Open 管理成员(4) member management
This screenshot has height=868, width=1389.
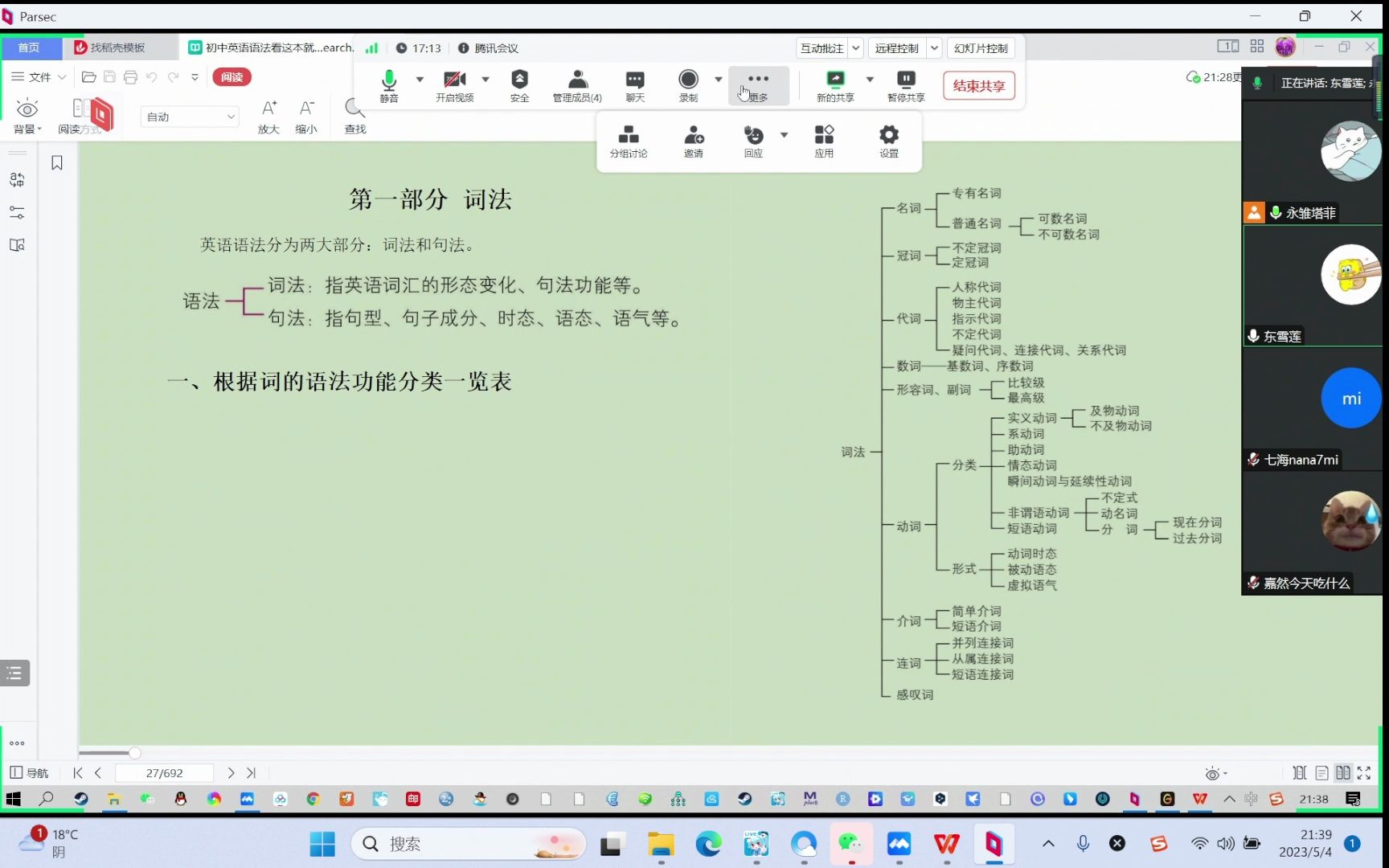(577, 85)
